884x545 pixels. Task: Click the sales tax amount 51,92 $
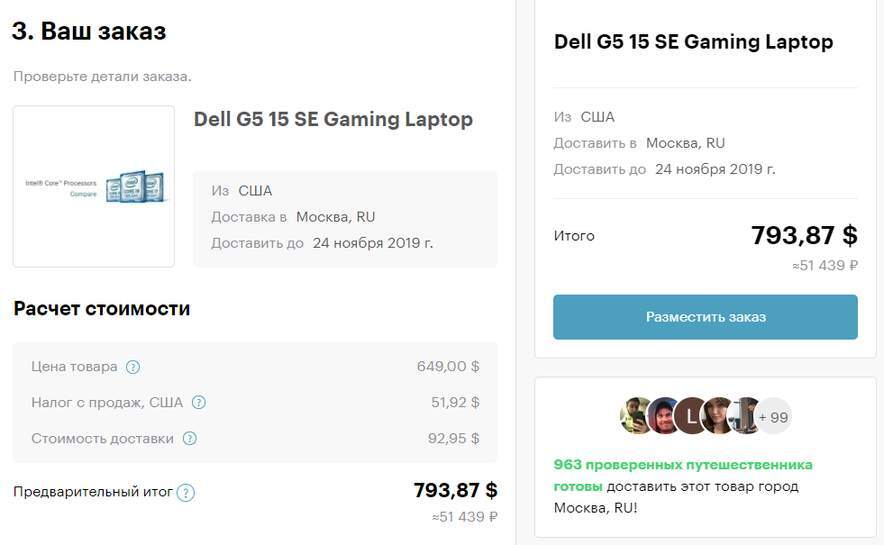(455, 403)
